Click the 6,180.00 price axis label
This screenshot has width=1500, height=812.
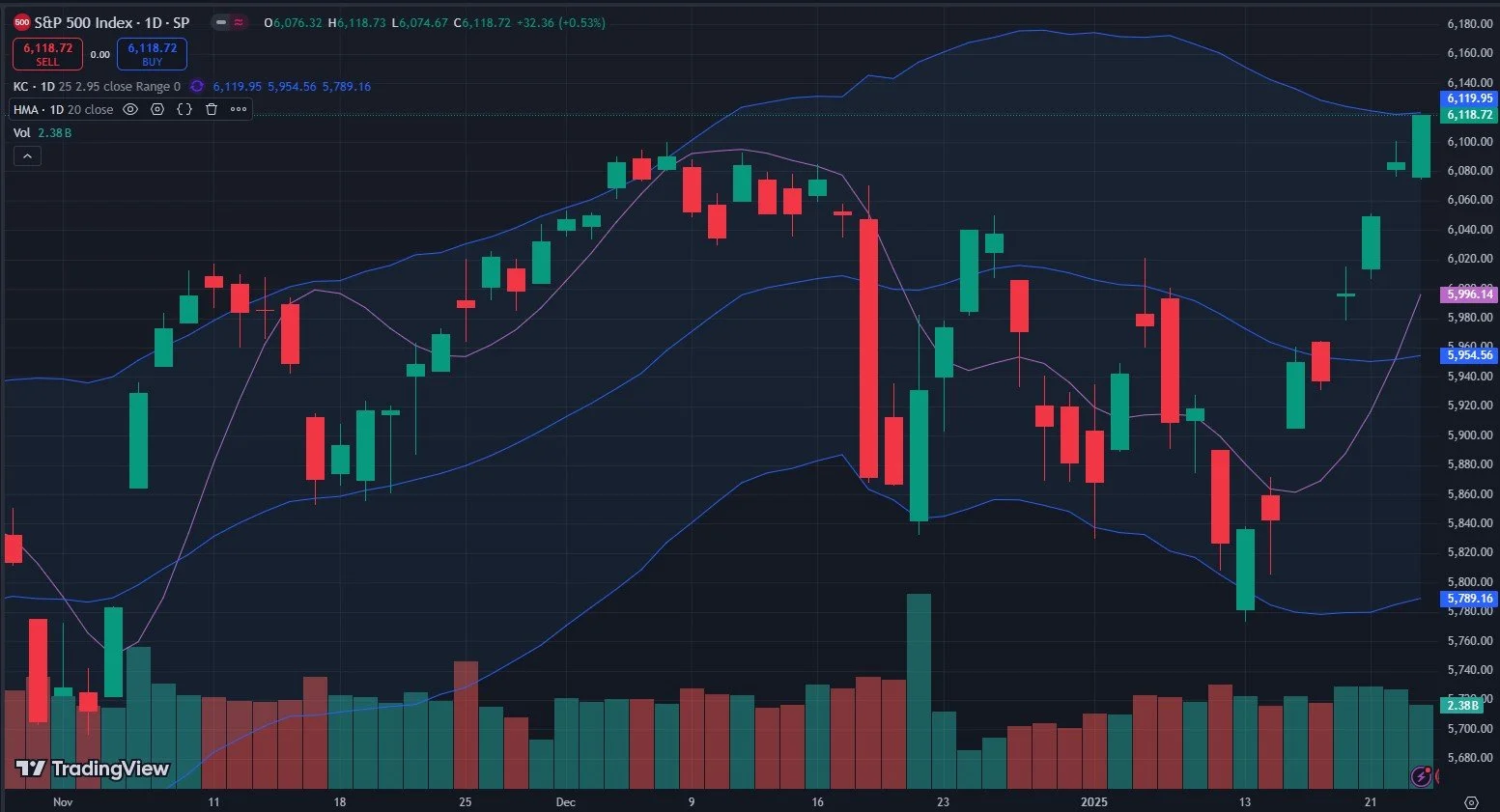pyautogui.click(x=1470, y=24)
